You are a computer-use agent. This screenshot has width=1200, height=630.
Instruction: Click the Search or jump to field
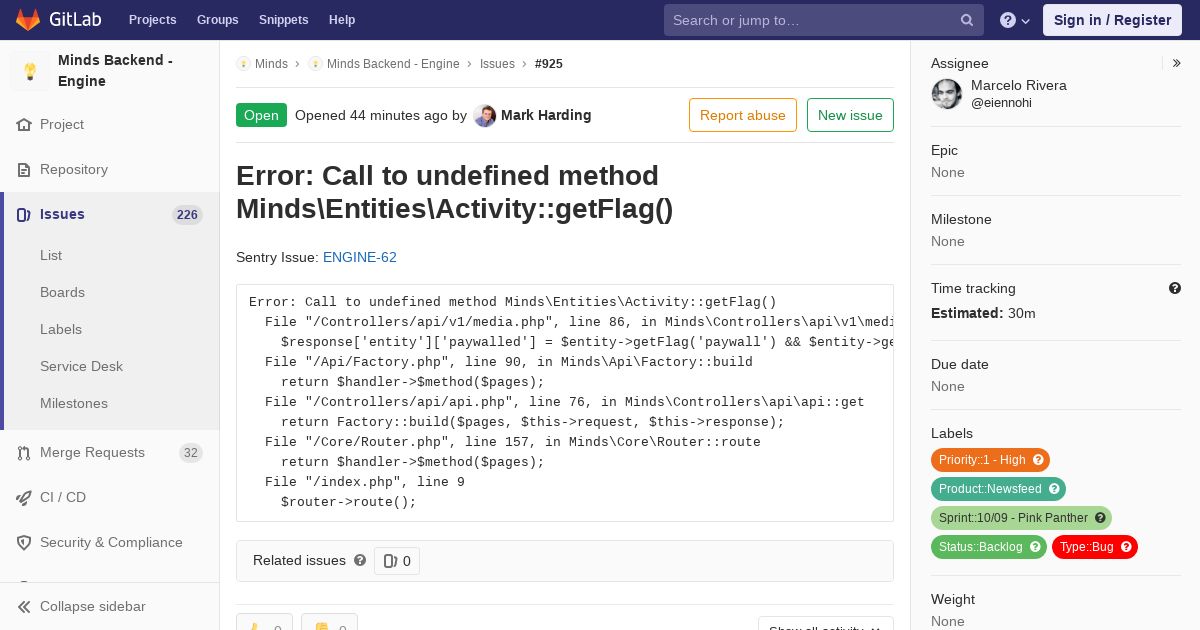coord(824,20)
